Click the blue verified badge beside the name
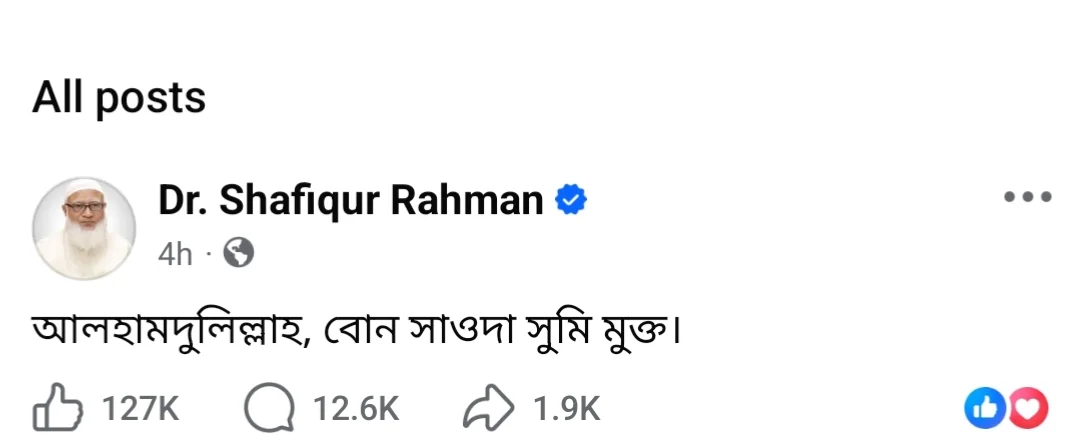Screen dimensions: 1080x448 570,201
